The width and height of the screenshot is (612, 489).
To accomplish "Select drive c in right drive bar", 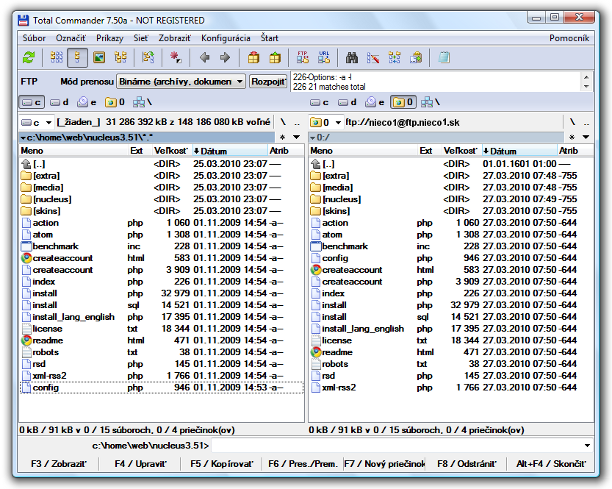I will (319, 102).
